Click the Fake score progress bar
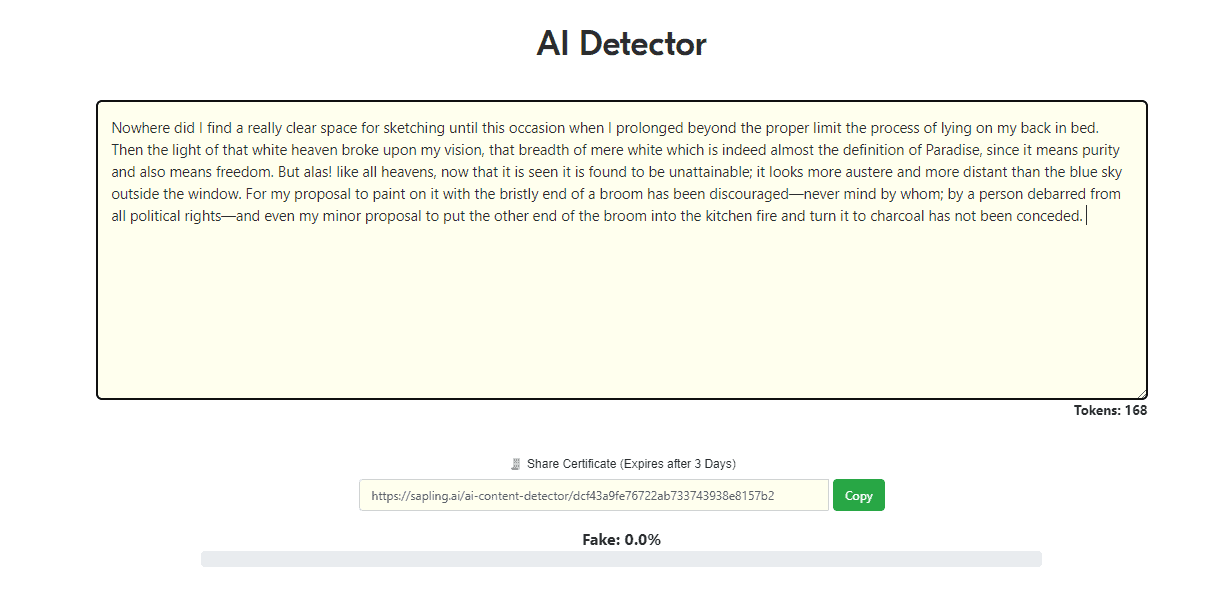The image size is (1232, 591). click(621, 559)
